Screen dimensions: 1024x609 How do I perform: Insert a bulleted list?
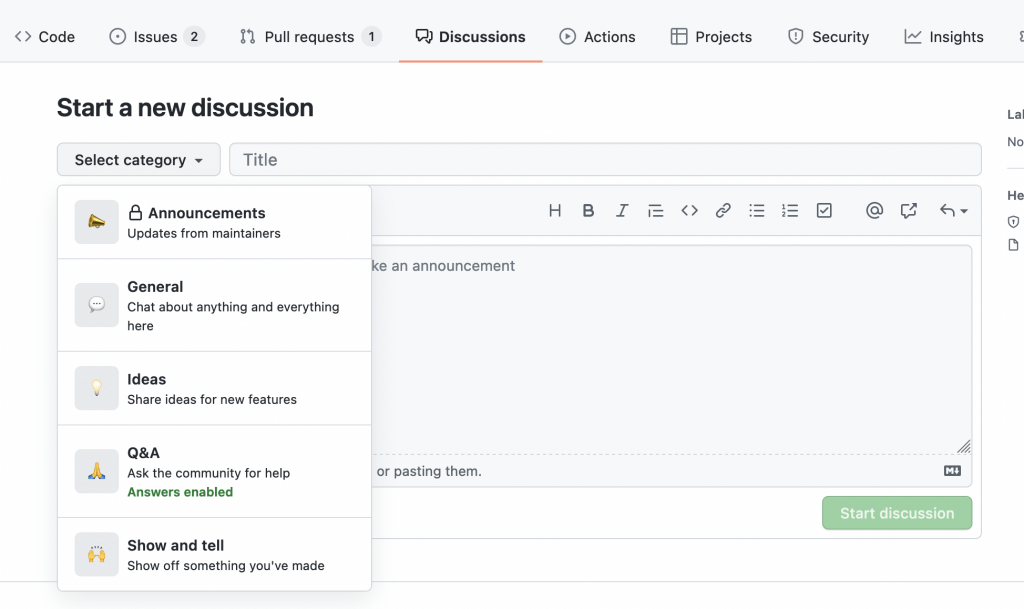coord(757,210)
